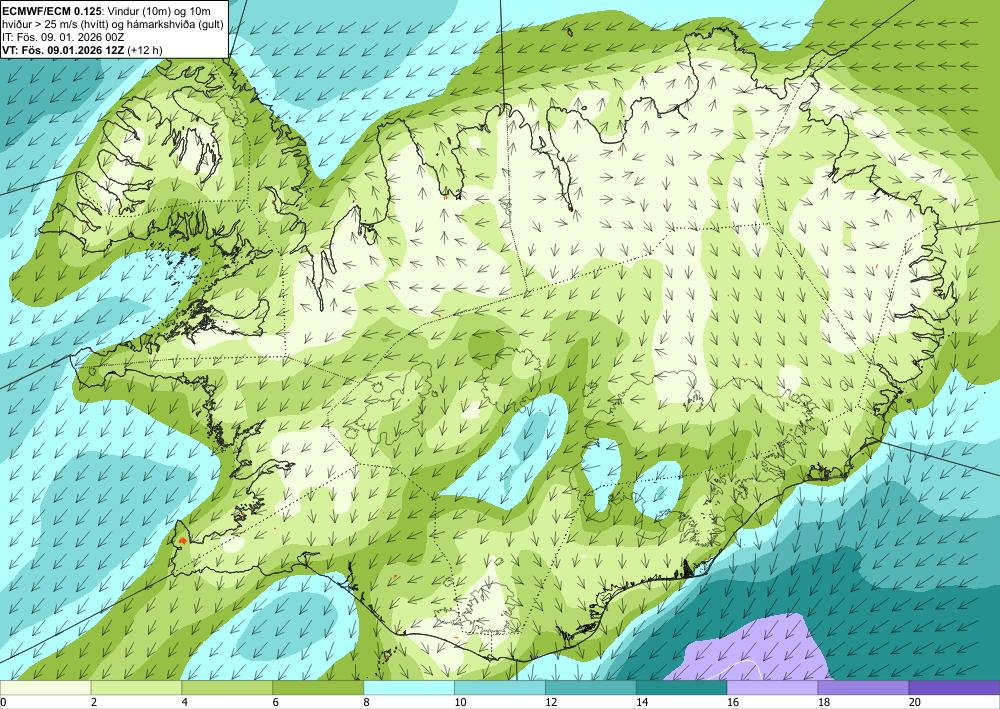Click the light green 2–4 m/s legend swatch
The image size is (1000, 709).
click(136, 688)
